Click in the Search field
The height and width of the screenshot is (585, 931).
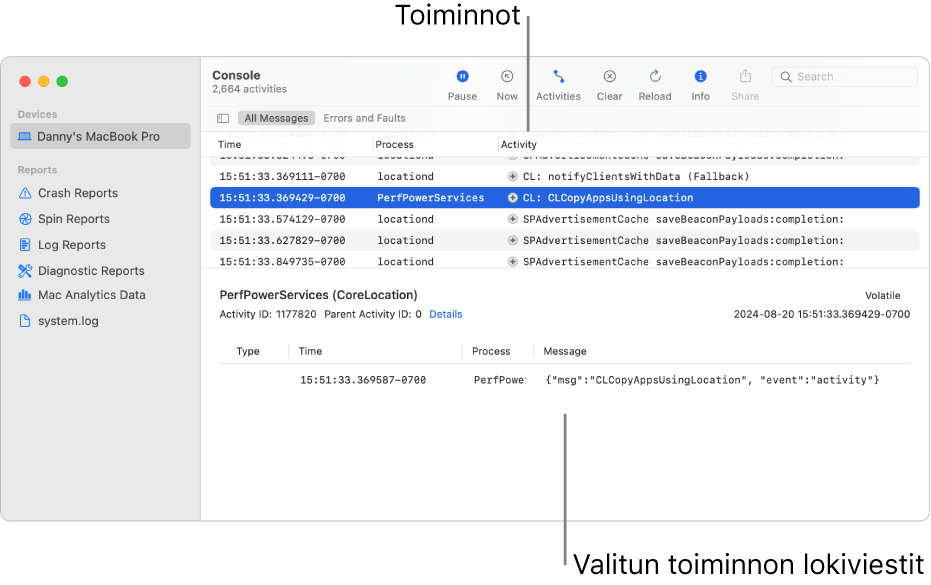tap(844, 77)
